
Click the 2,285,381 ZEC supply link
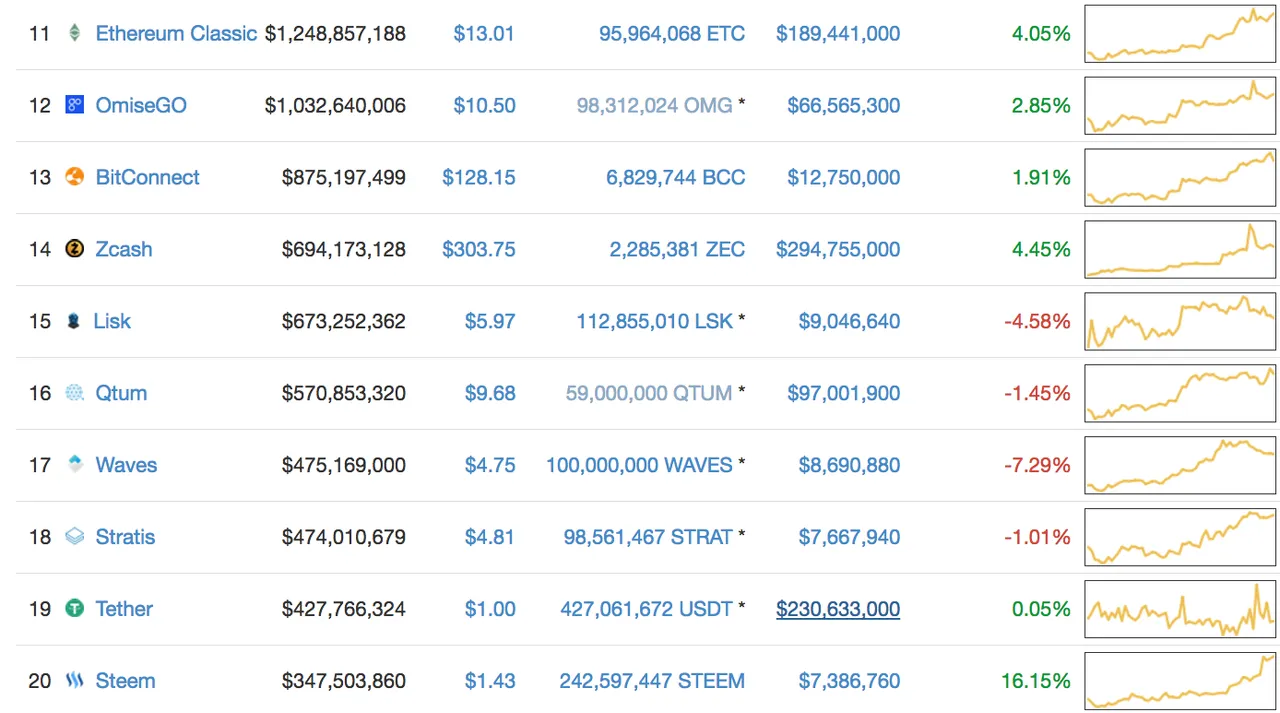677,249
